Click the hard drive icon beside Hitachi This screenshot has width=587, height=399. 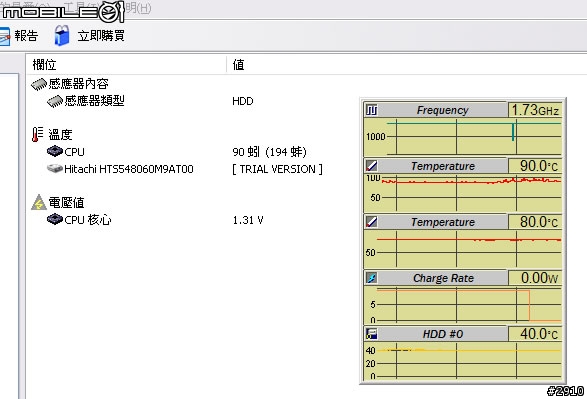point(55,168)
